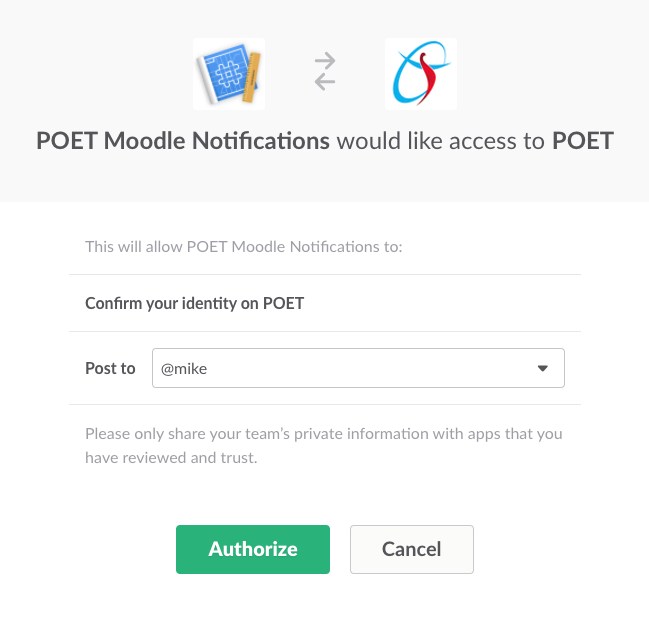The width and height of the screenshot is (649, 622).
Task: Select the @mike text in the combo box
Action: tap(184, 369)
